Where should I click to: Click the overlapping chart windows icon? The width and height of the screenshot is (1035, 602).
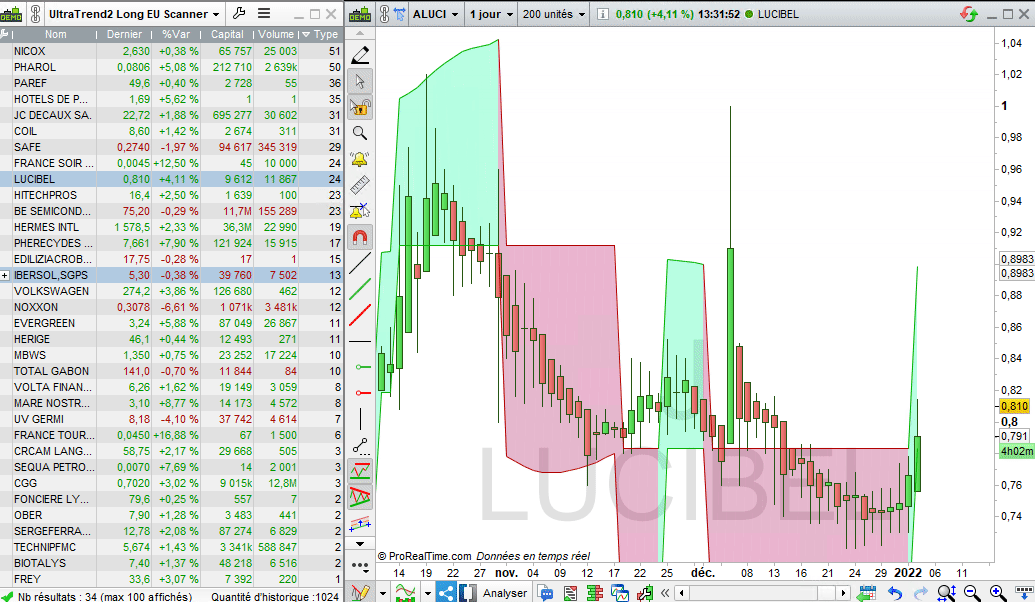tap(620, 593)
